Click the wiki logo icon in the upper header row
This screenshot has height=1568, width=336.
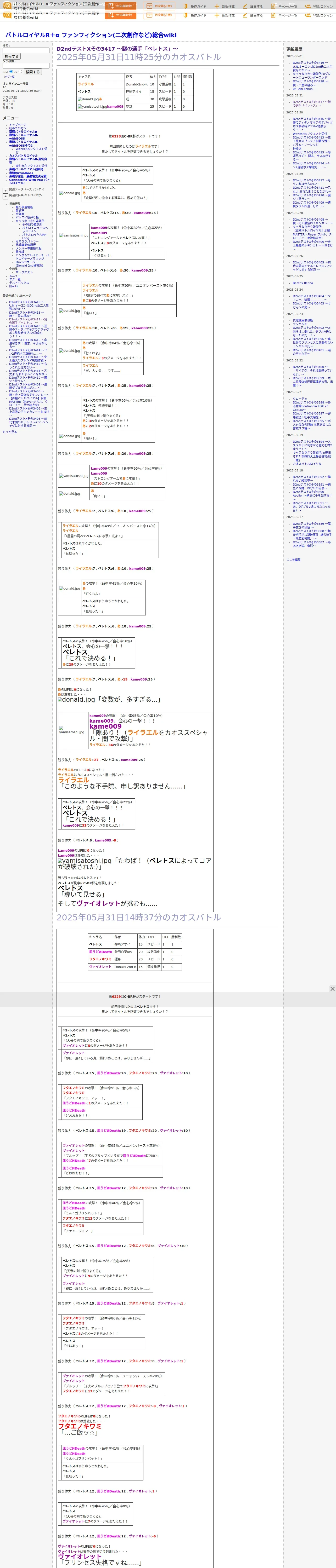coord(7,5)
